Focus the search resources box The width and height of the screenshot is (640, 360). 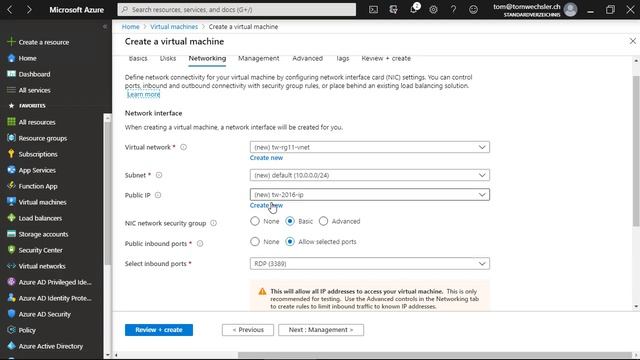237,9
